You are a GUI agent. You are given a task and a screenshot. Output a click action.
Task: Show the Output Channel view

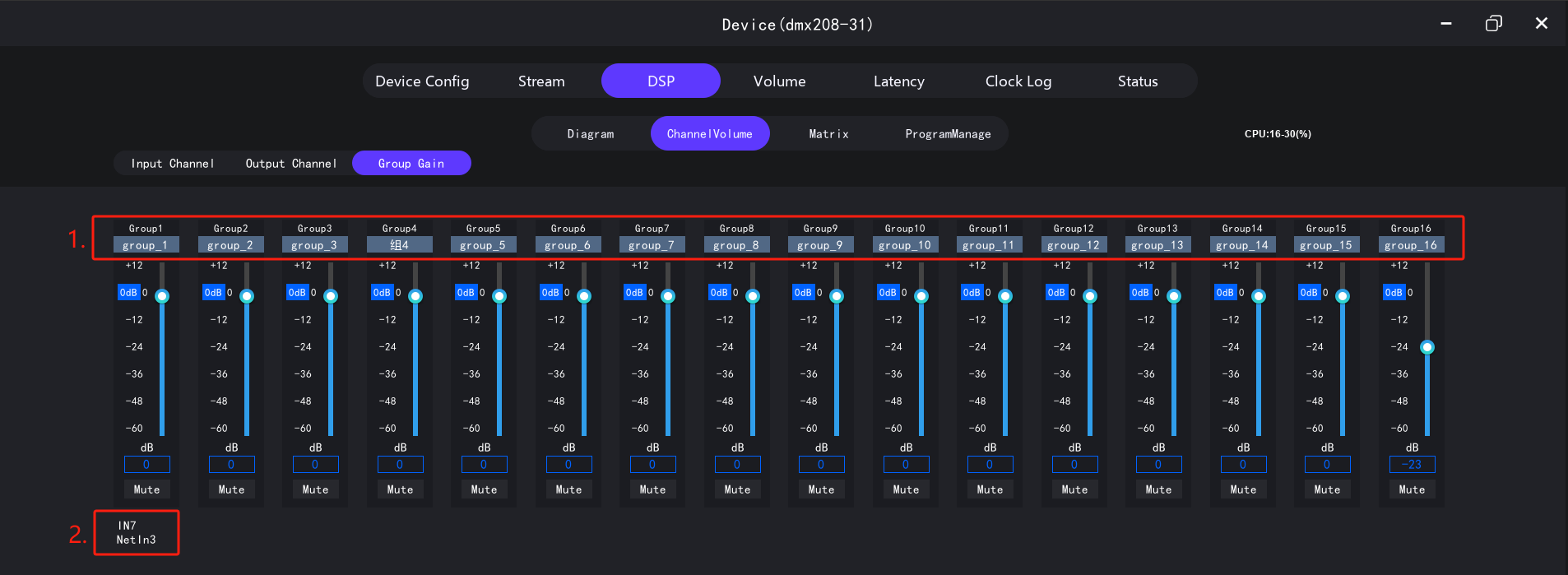pos(291,164)
